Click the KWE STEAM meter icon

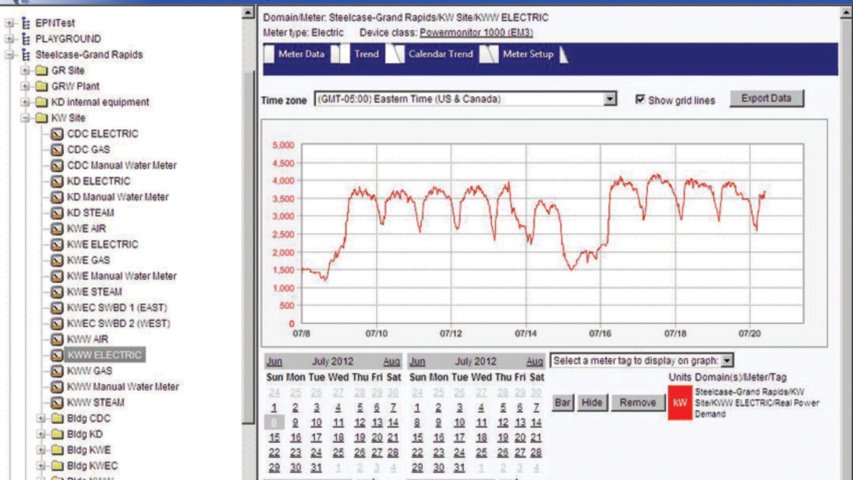57,292
